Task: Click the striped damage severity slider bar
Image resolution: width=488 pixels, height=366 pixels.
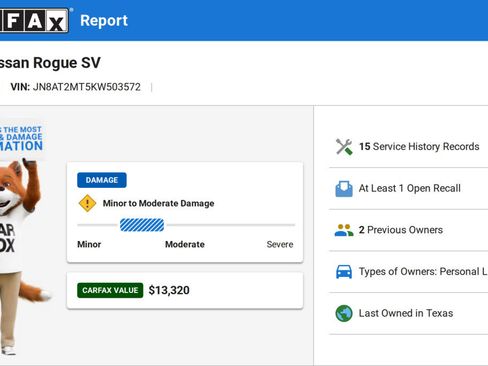Action: [142, 225]
